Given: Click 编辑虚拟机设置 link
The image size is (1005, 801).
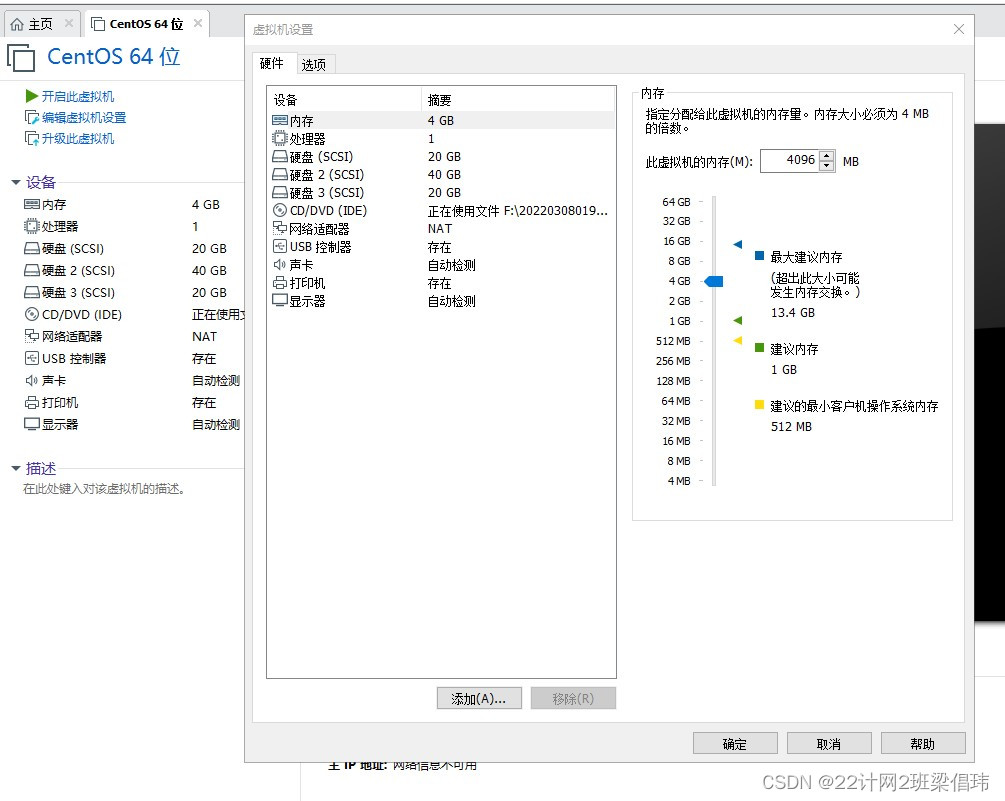Looking at the screenshot, I should pos(84,118).
